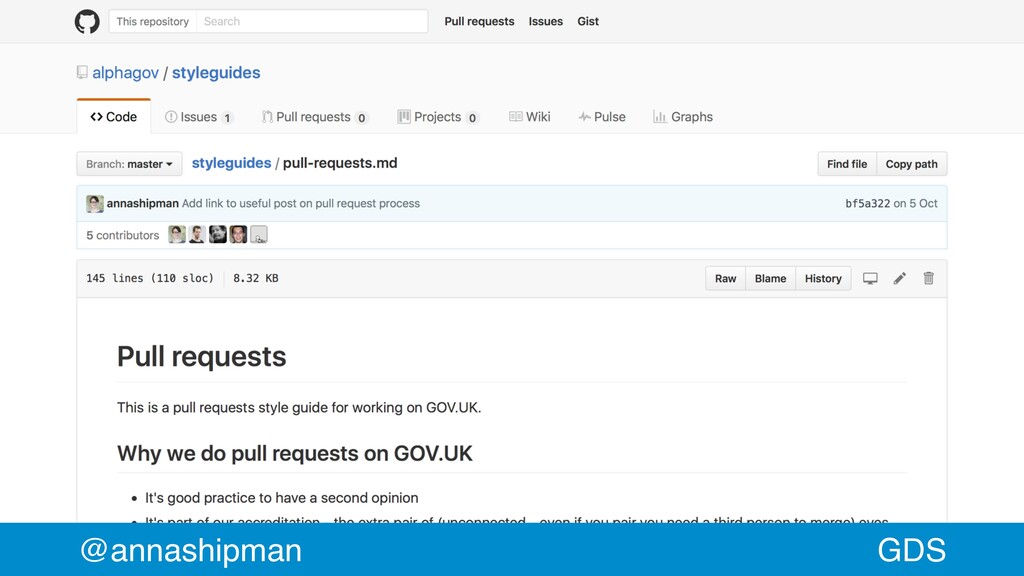
Task: Open the file History
Action: 823,278
